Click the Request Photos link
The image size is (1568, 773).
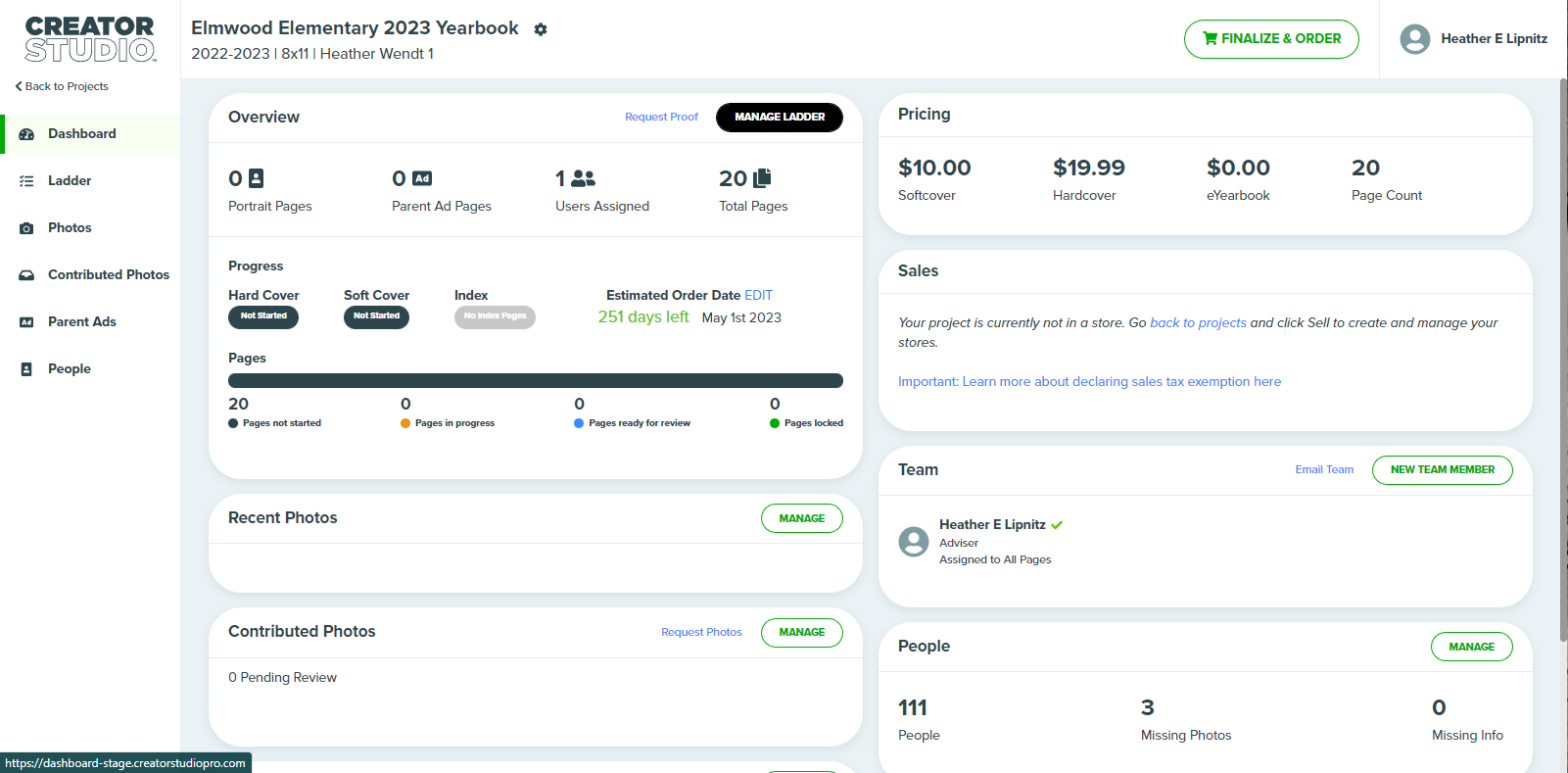point(701,632)
